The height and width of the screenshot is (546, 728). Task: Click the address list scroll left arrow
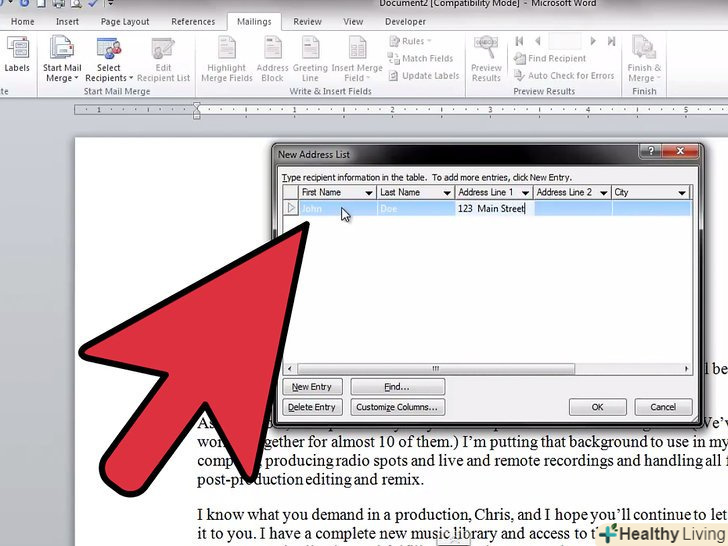tap(290, 369)
